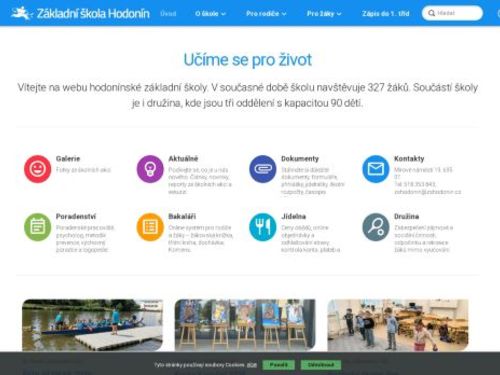Open Zápis do 1. tříd menu item

(386, 14)
